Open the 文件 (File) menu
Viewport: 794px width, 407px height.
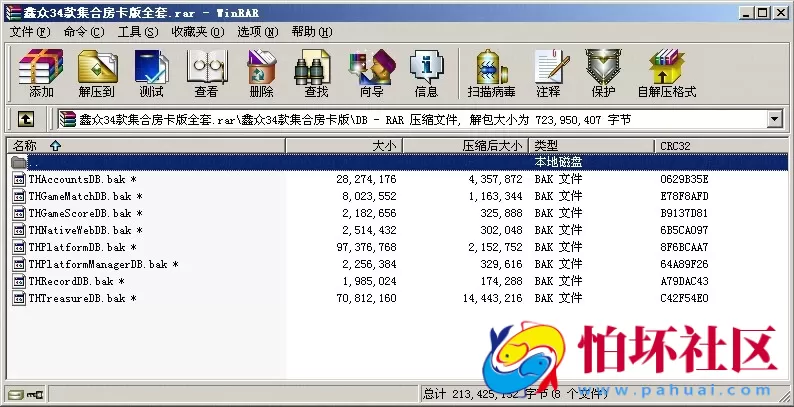click(x=30, y=32)
